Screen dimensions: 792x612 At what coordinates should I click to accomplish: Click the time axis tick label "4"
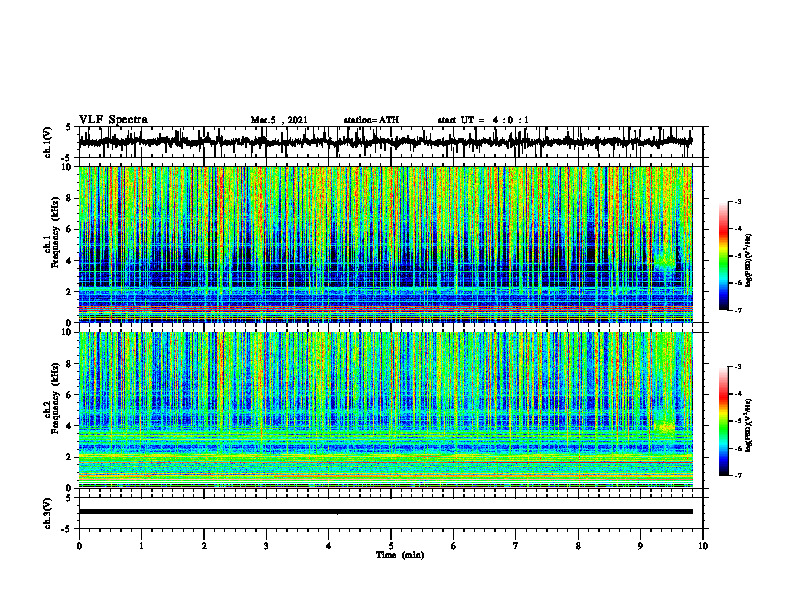tap(329, 546)
